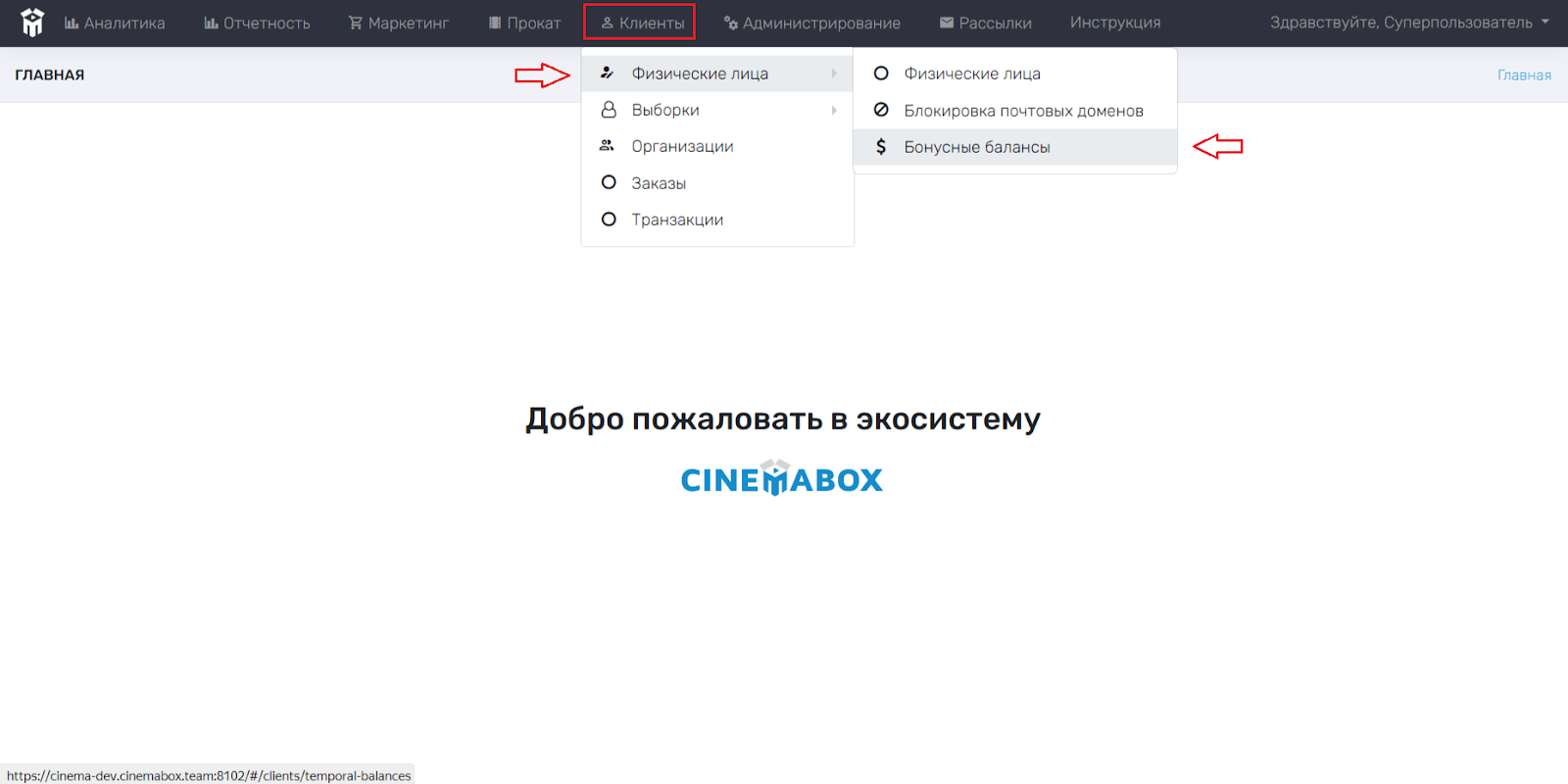Expand the Физические лица submenu arrow

[x=834, y=73]
